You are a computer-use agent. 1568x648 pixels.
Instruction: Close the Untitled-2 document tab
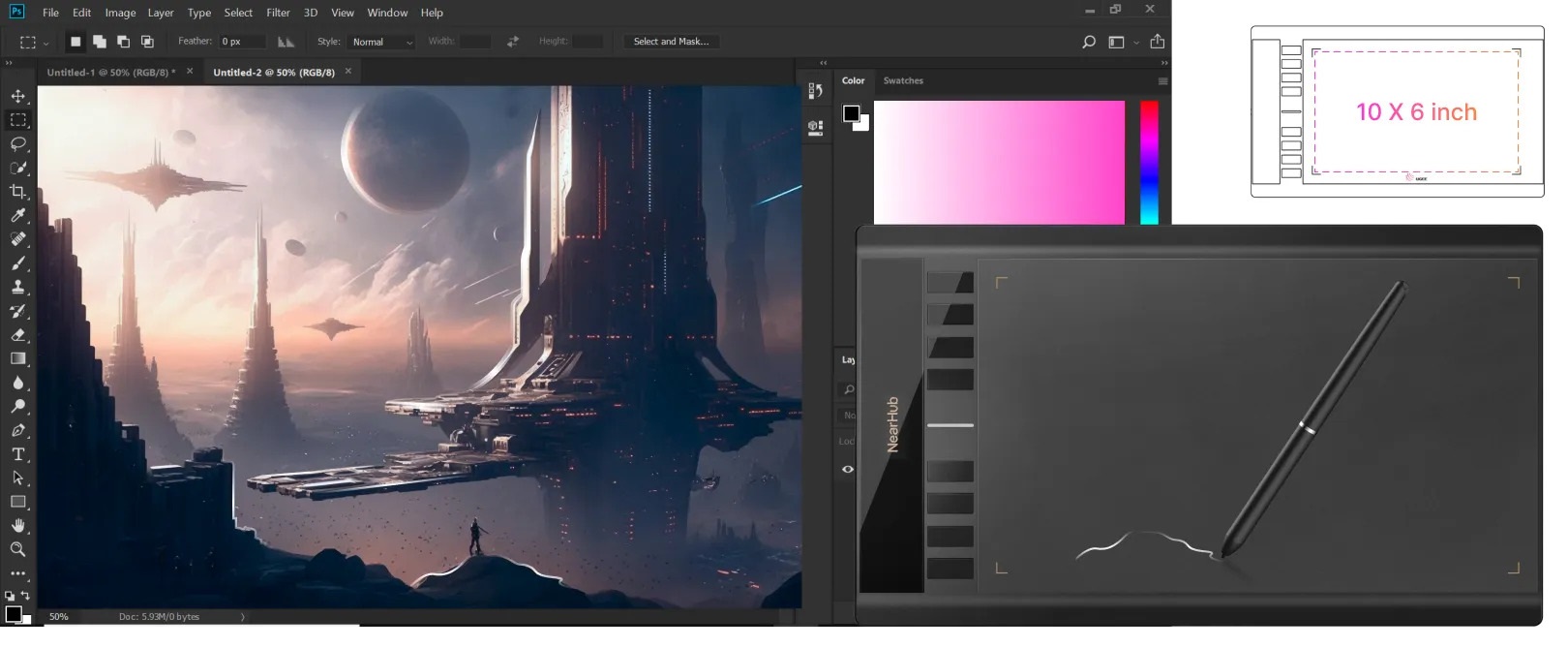pos(348,72)
